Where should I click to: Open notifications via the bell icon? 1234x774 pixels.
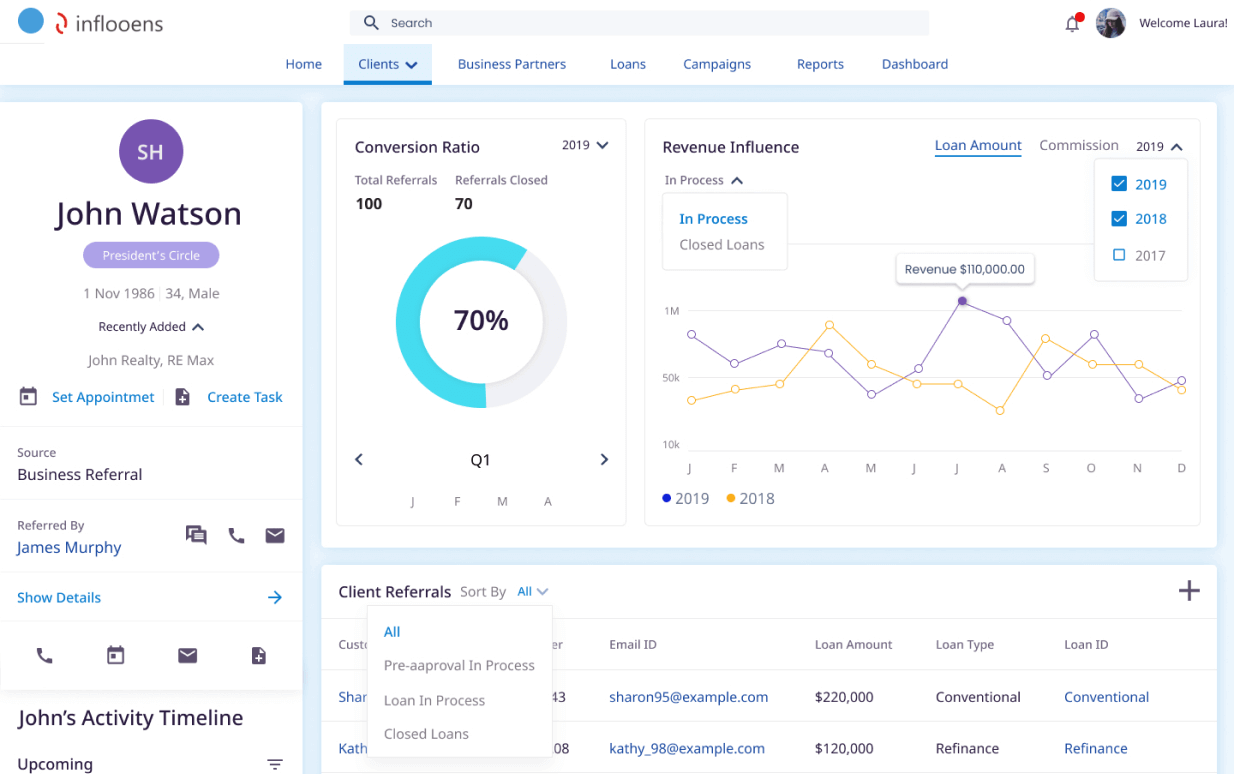[x=1072, y=22]
